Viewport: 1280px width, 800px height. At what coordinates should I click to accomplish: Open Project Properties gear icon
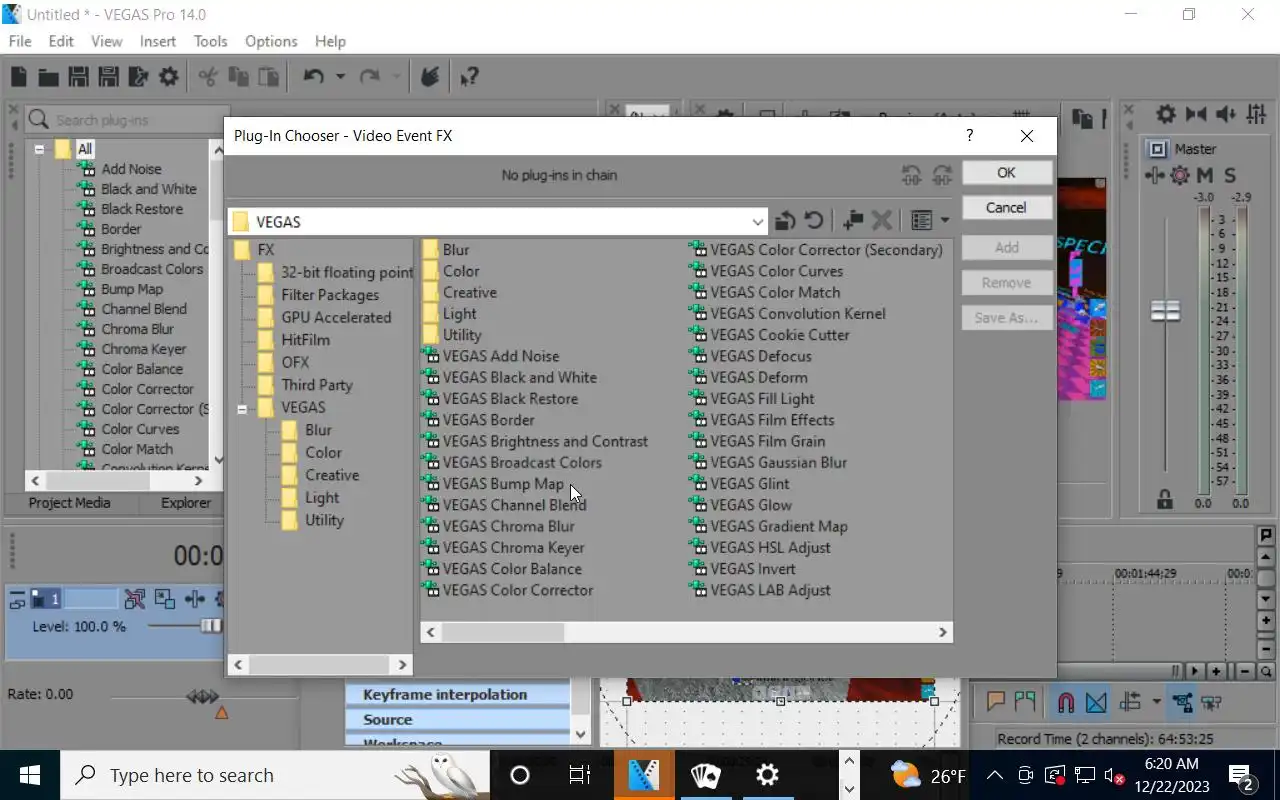168,77
